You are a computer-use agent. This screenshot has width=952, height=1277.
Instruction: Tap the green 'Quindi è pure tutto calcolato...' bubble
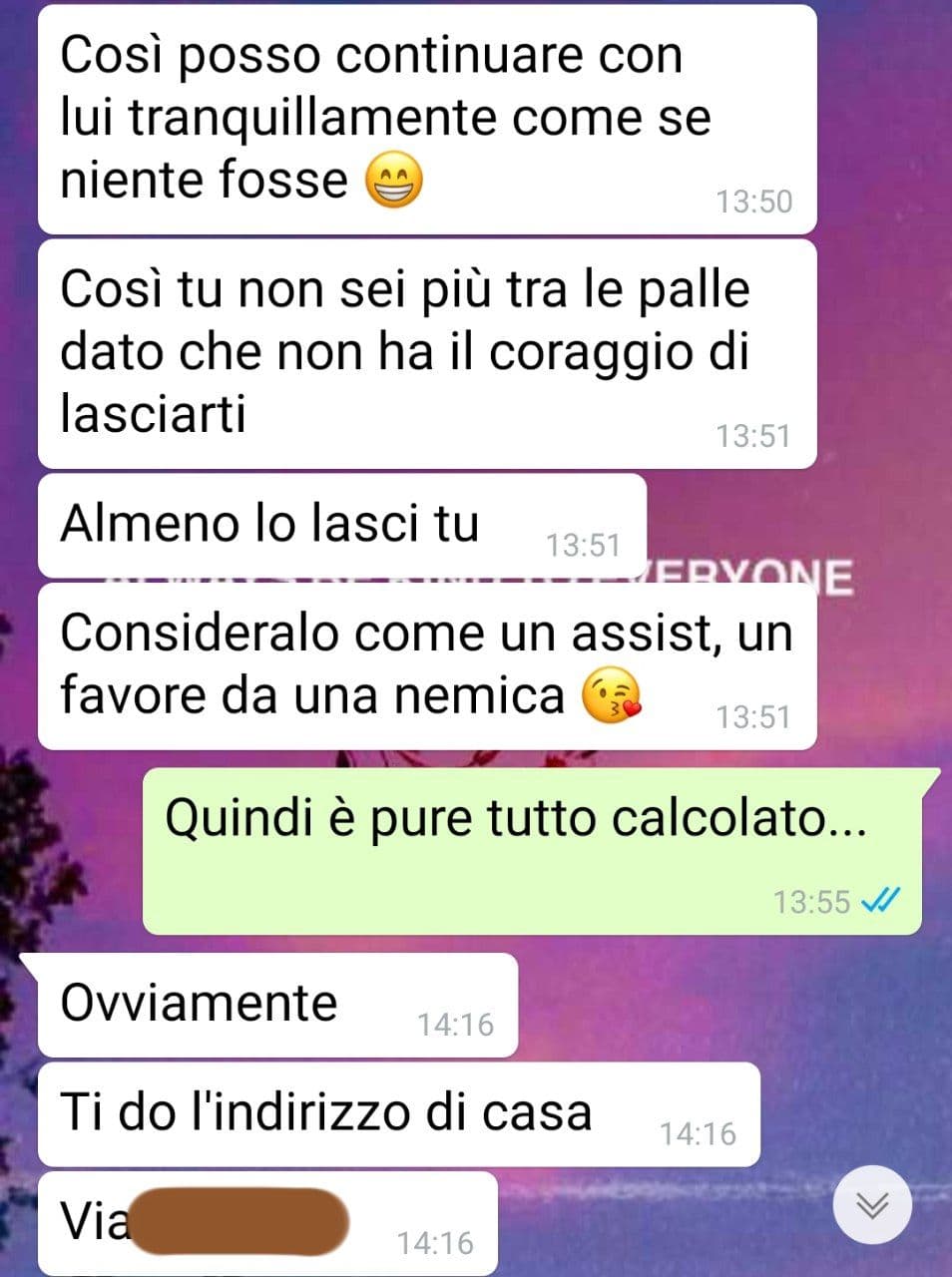[533, 851]
